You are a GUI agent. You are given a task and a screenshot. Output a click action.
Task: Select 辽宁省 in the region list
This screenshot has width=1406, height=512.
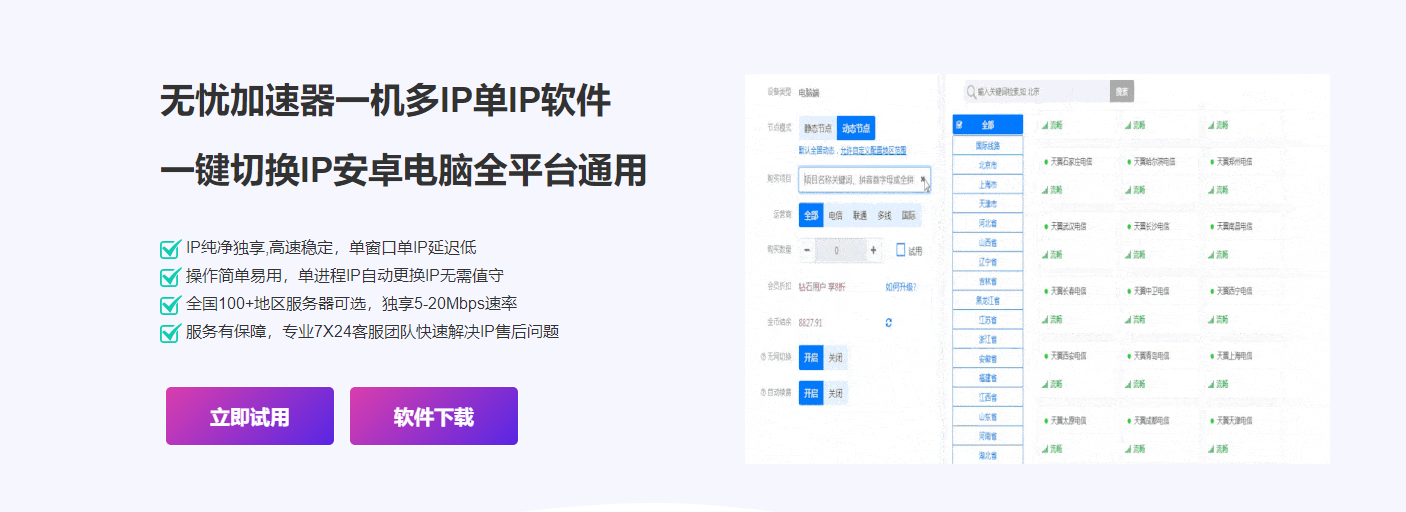[x=988, y=262]
